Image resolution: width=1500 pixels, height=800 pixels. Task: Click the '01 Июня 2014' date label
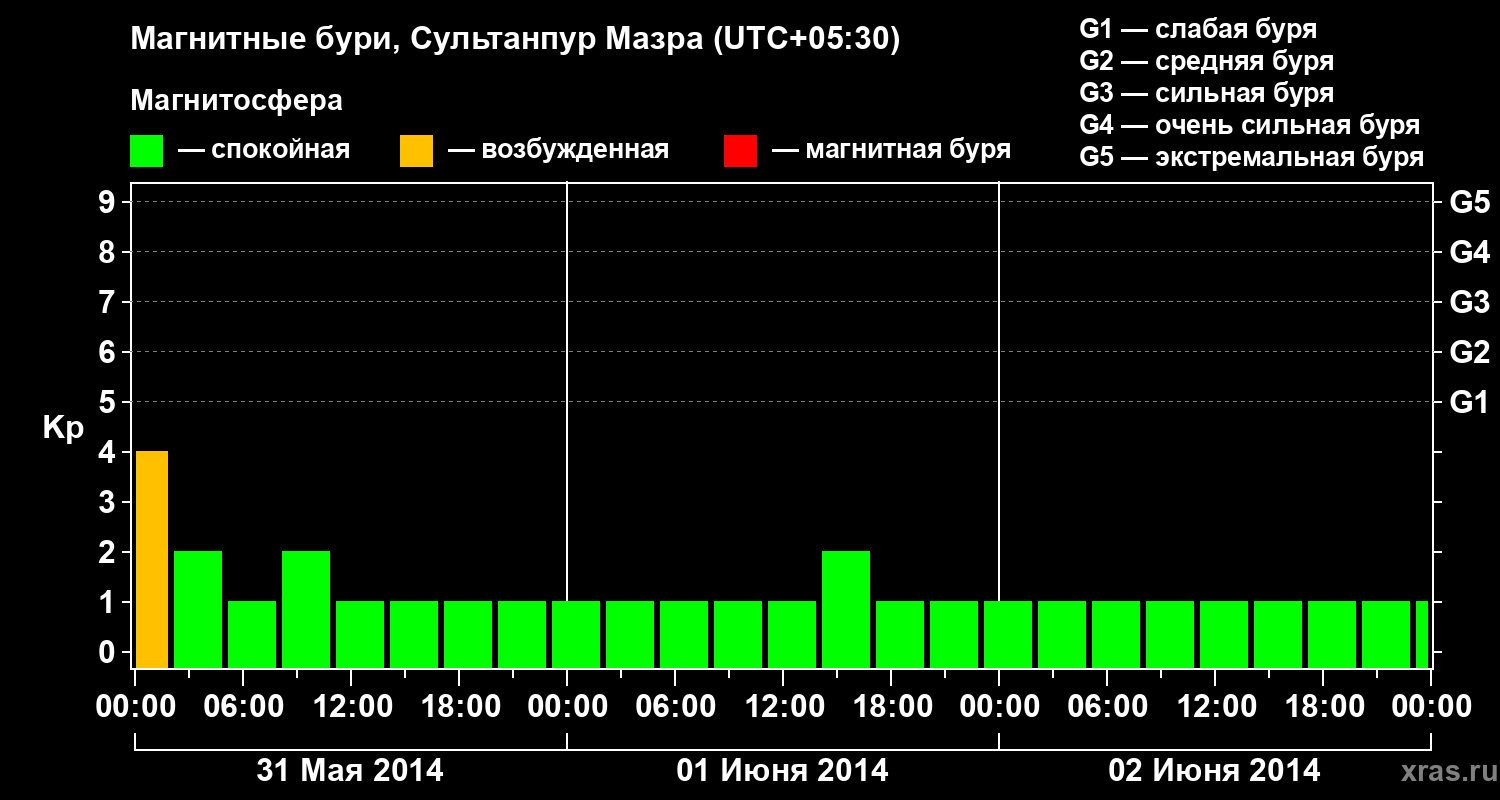(x=782, y=770)
